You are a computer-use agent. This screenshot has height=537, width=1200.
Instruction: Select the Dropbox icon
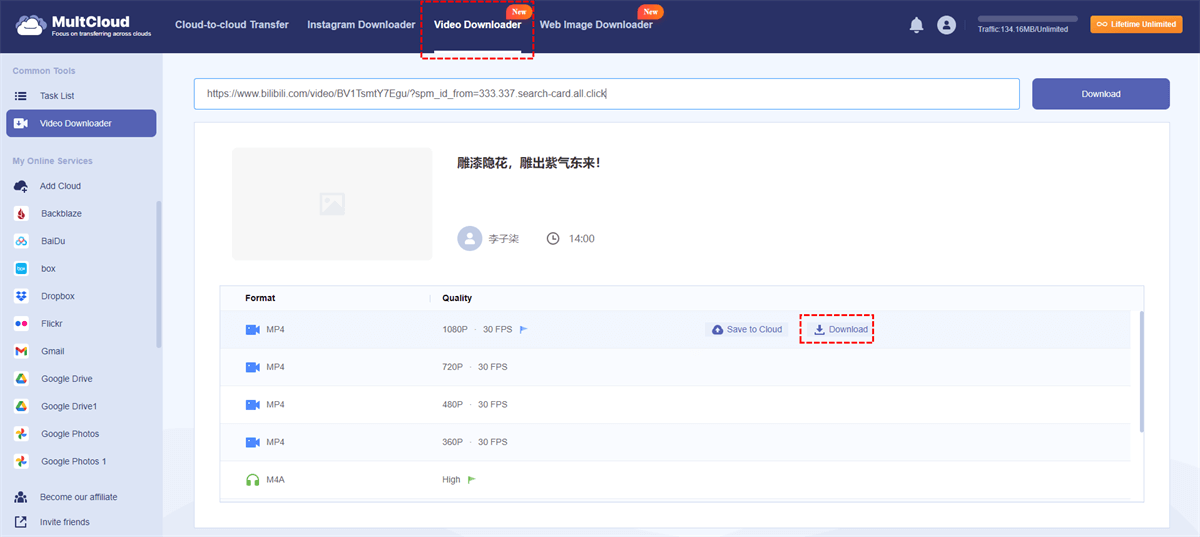[x=21, y=296]
